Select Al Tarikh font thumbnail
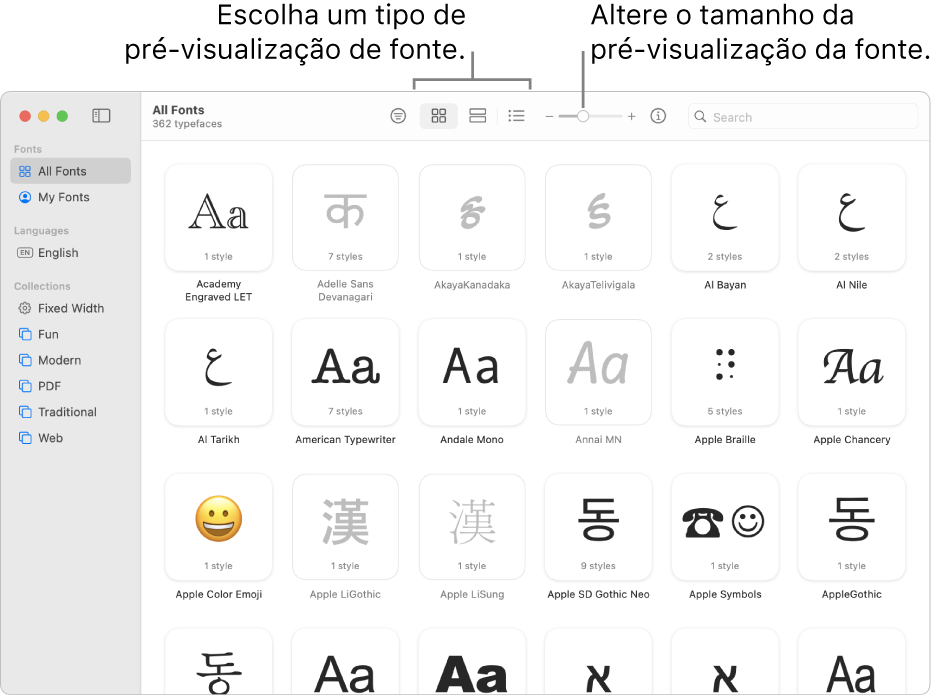Image resolution: width=934 pixels, height=697 pixels. (219, 373)
